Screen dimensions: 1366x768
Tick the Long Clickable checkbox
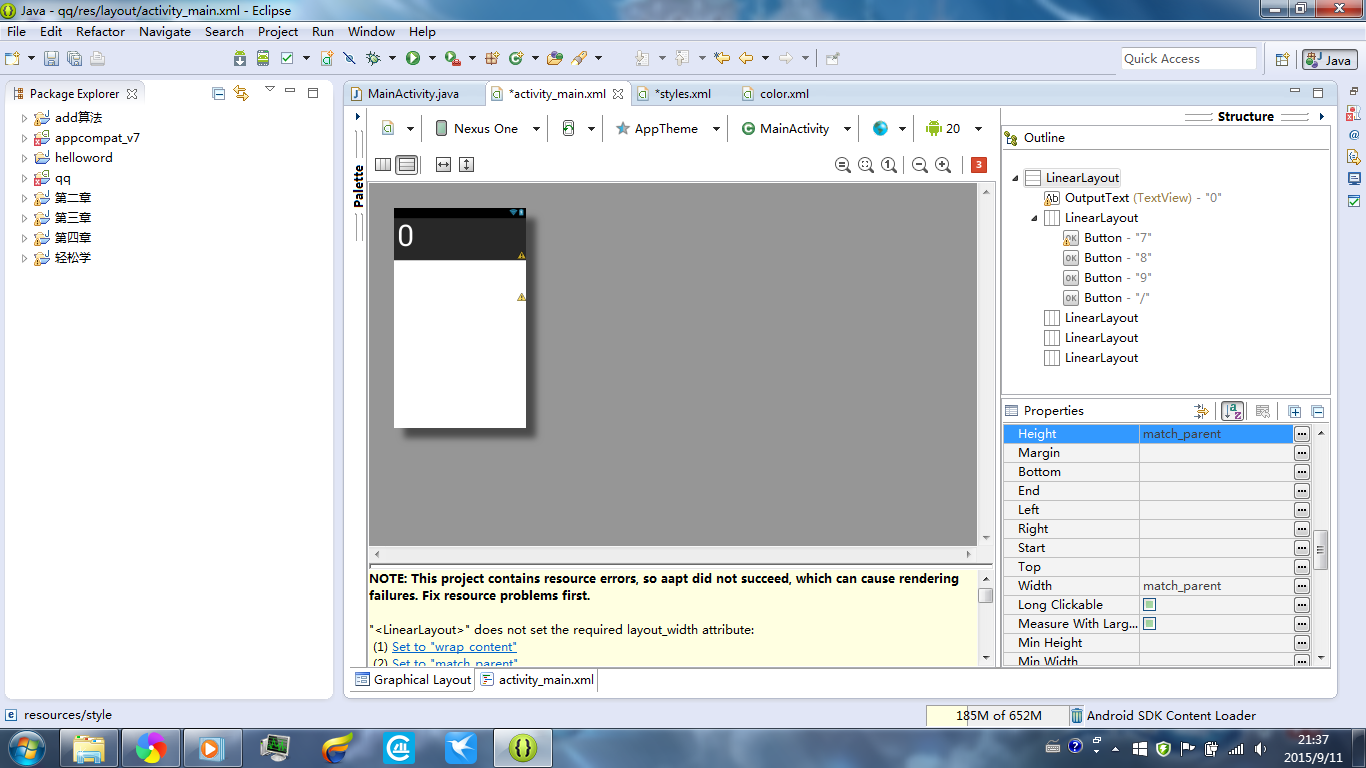pos(1149,605)
